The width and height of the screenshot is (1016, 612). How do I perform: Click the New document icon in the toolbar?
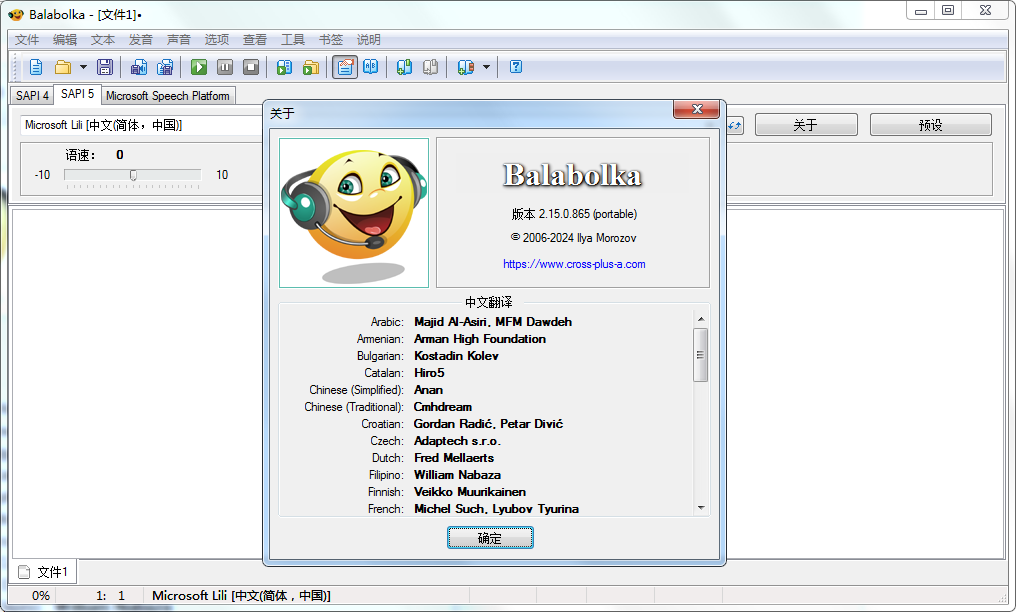tap(36, 67)
